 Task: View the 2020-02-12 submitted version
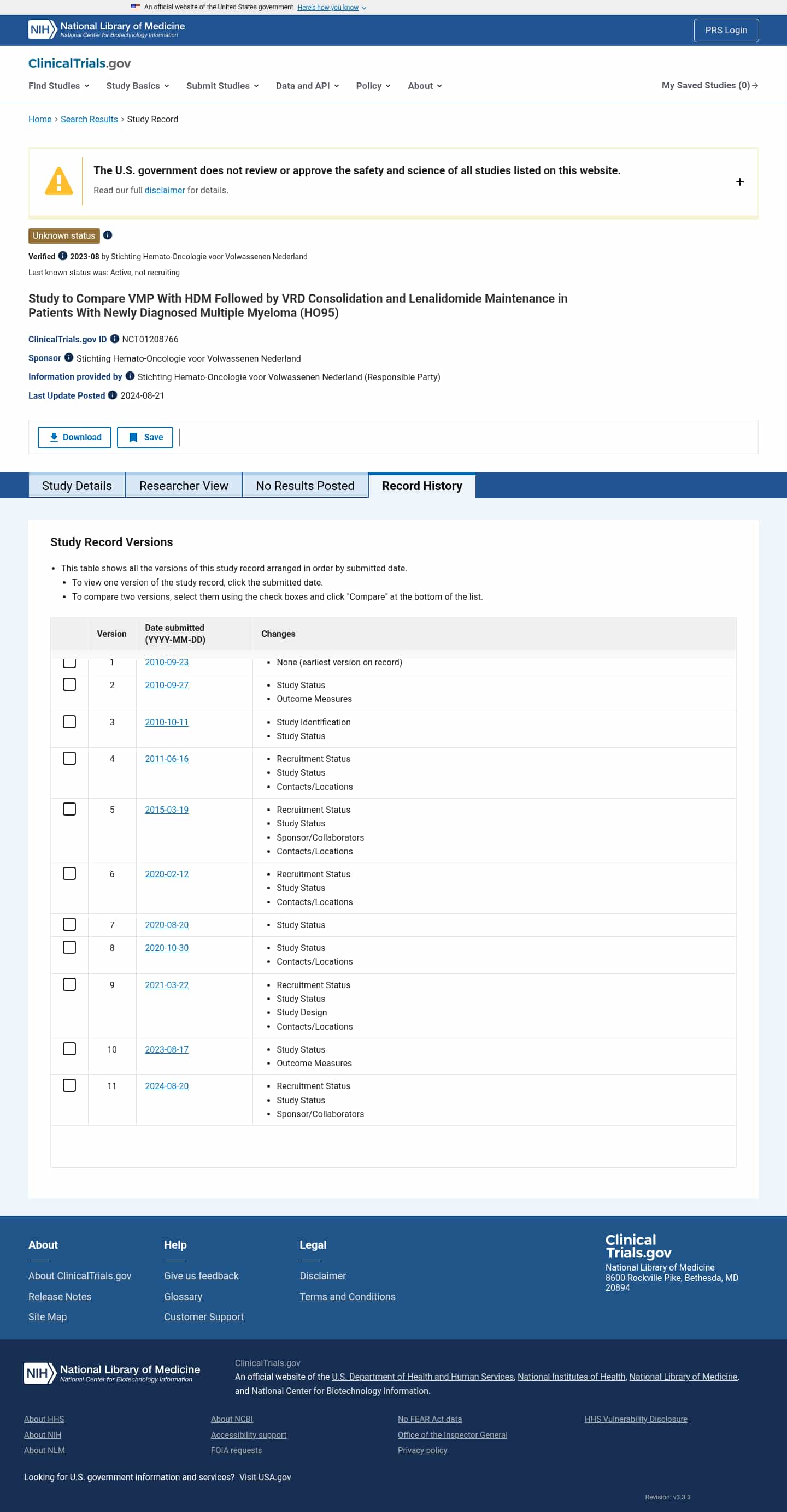[x=167, y=874]
